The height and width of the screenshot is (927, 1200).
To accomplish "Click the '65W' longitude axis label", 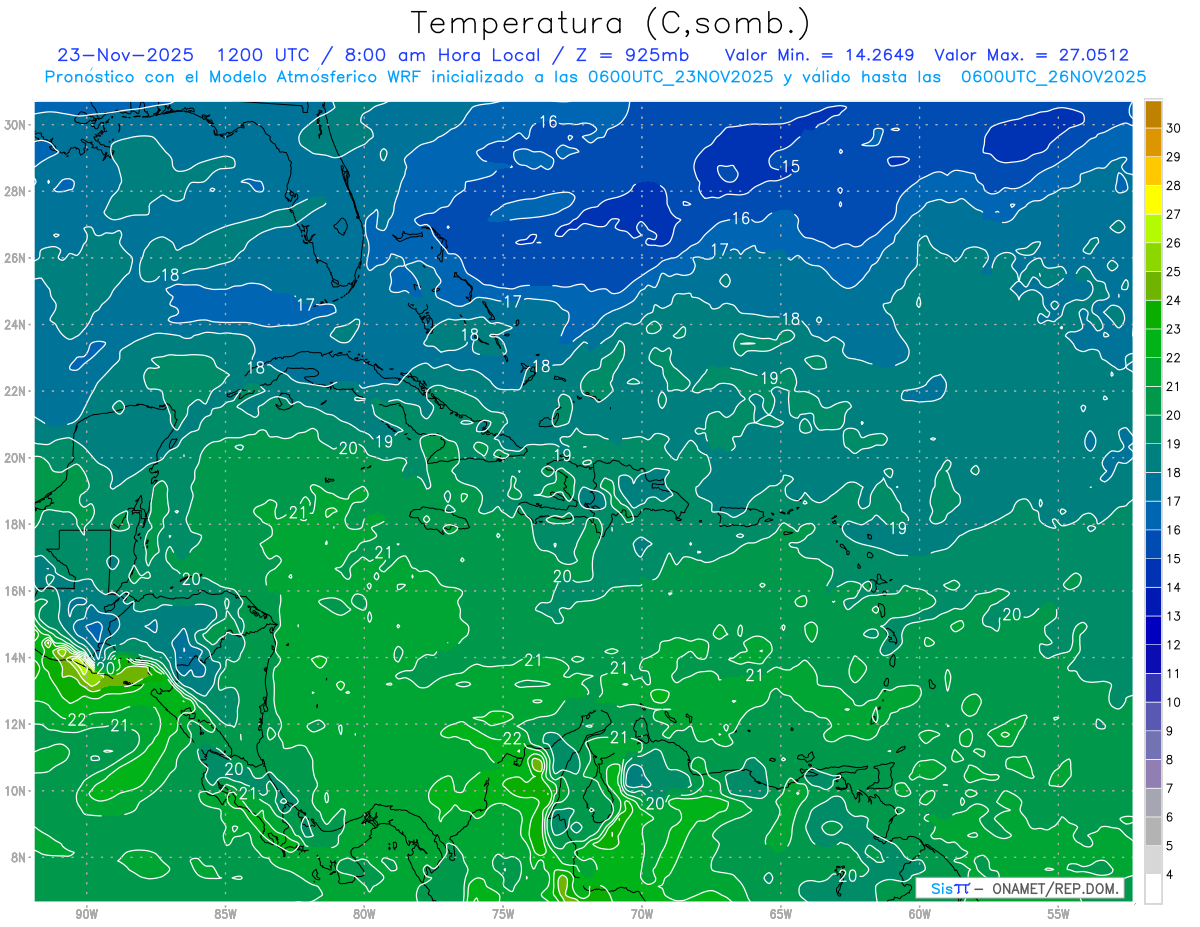I will point(781,914).
